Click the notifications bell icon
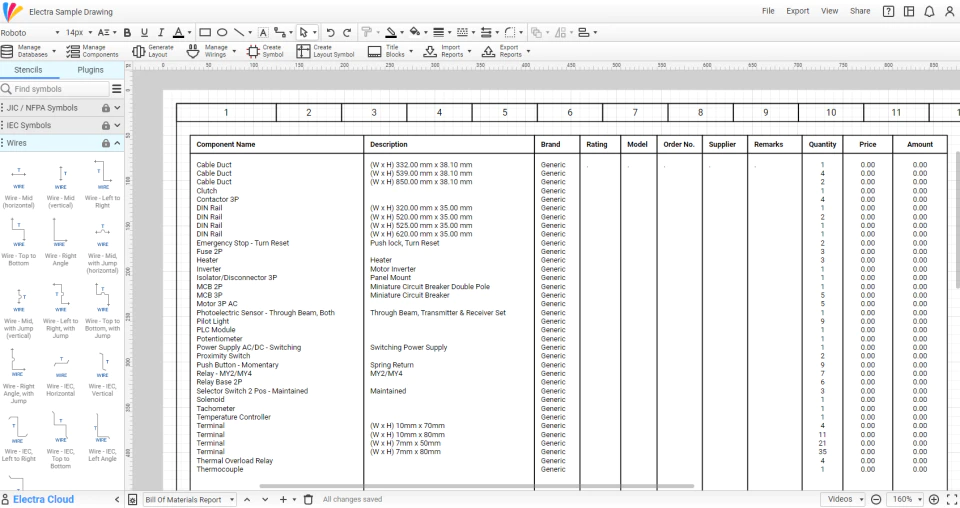Viewport: 960px width, 508px height. (929, 12)
